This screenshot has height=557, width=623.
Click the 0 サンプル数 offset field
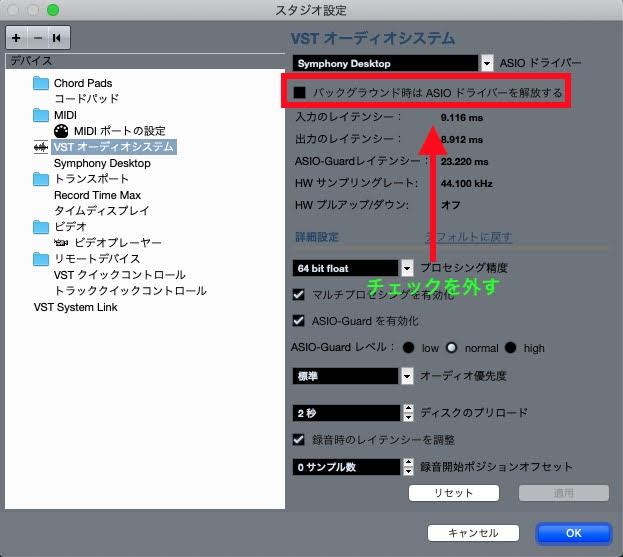coord(346,467)
